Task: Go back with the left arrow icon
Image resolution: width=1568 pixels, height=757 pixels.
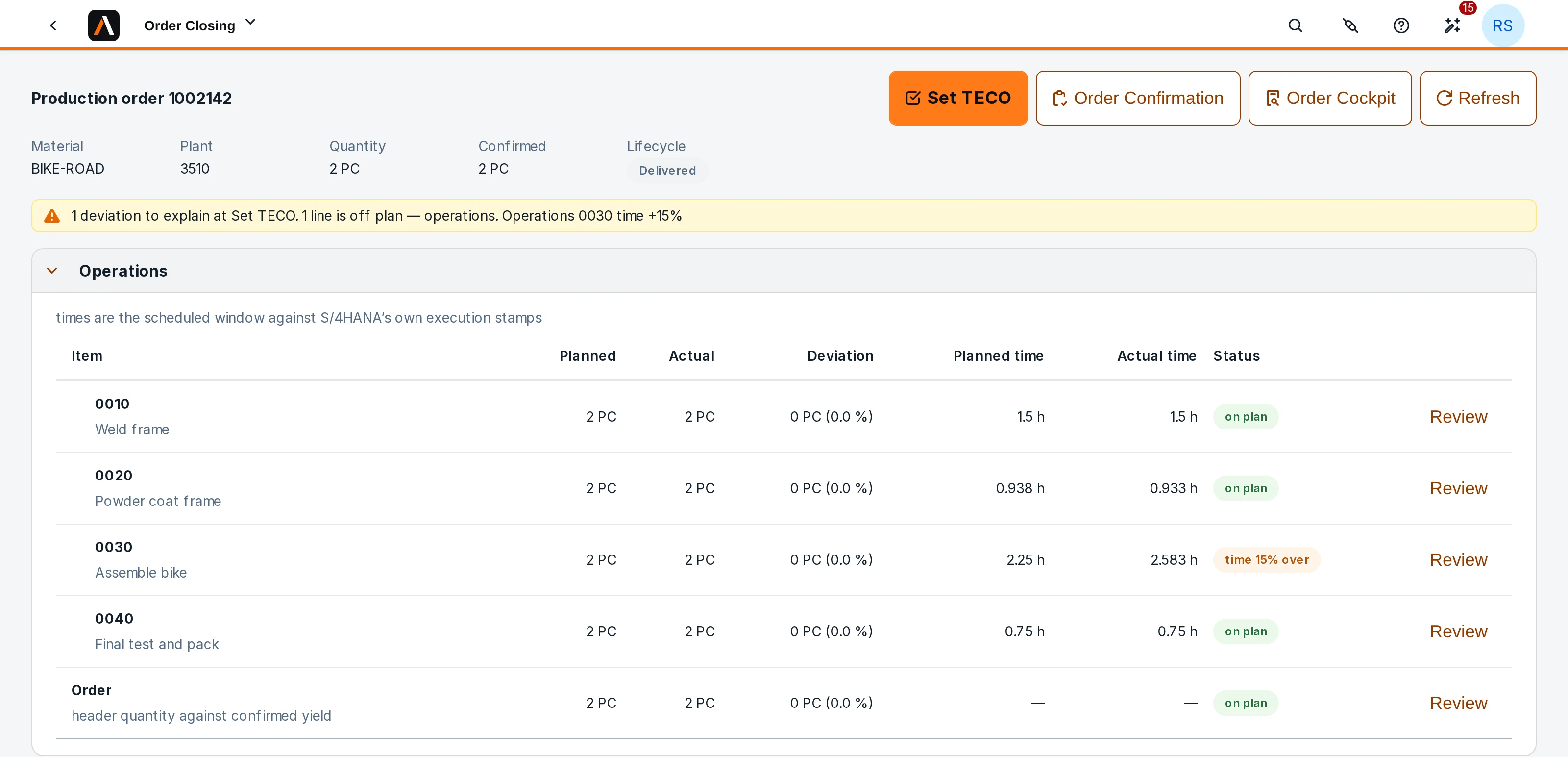Action: (x=53, y=25)
